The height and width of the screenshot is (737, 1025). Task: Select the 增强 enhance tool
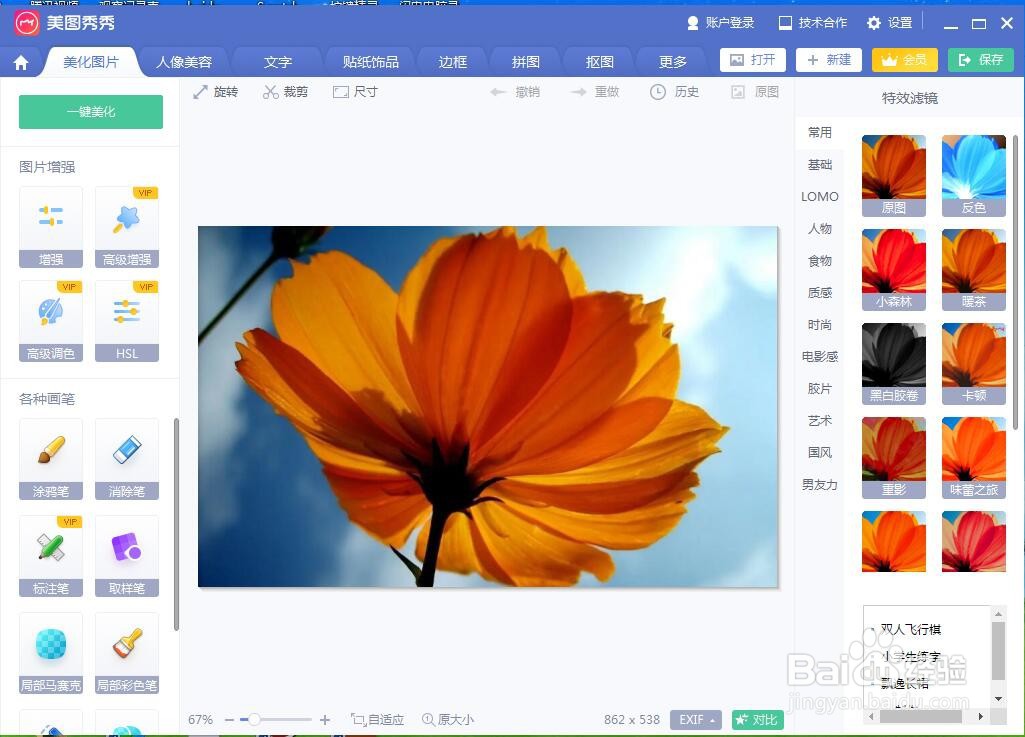51,227
